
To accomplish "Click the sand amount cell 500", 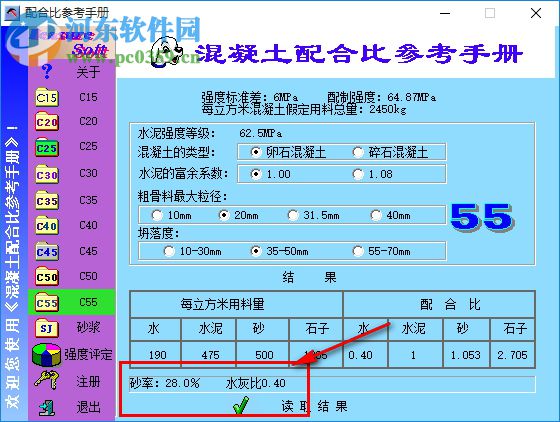I will click(x=263, y=355).
